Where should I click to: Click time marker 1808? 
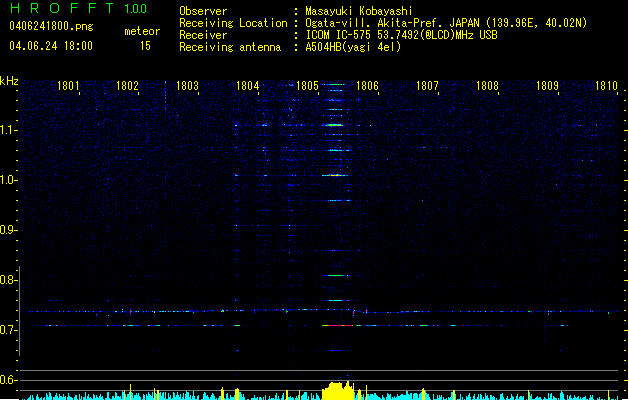(487, 86)
